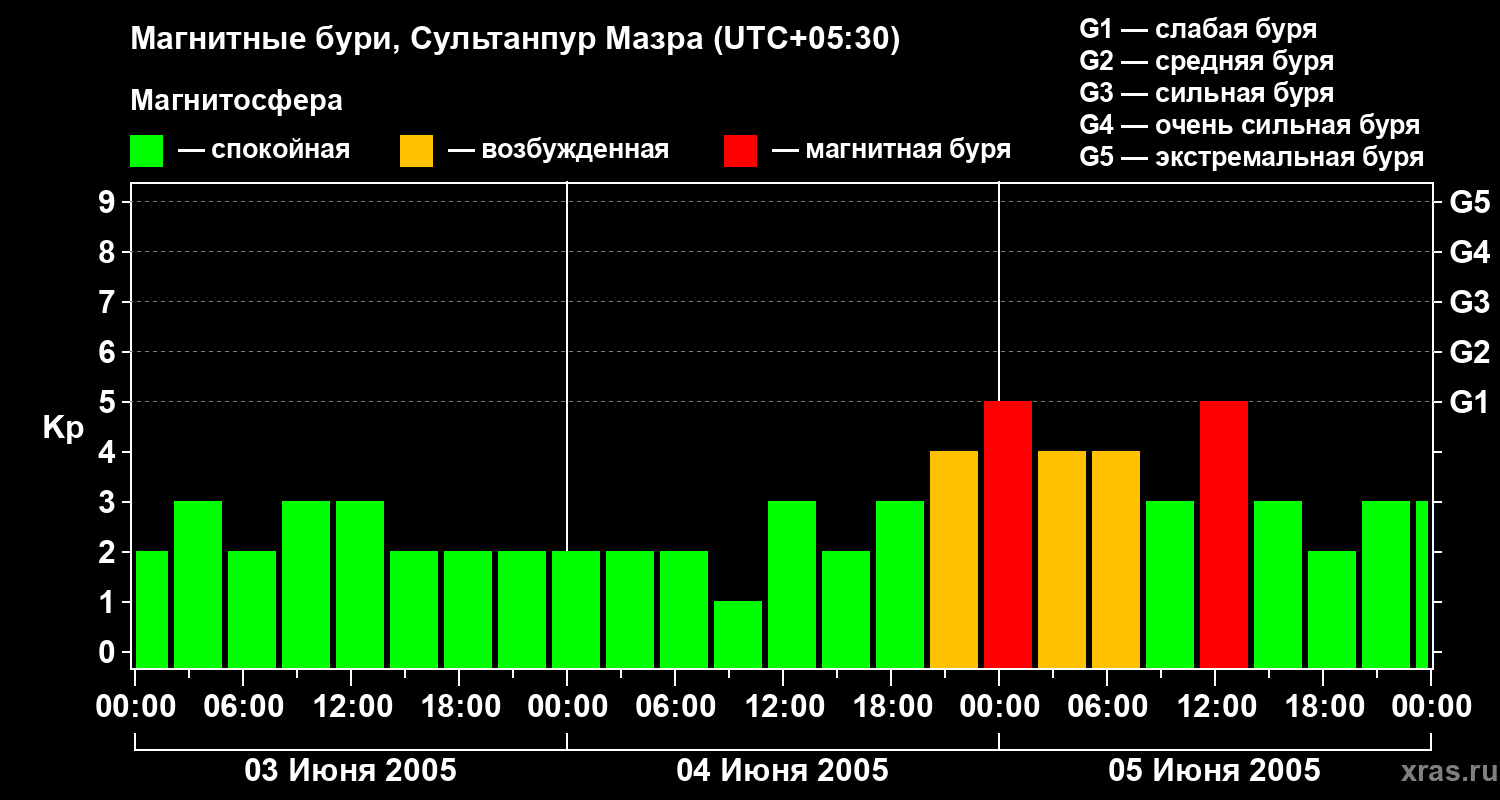Click the 'G2' tick label on the right axis

1470,352
